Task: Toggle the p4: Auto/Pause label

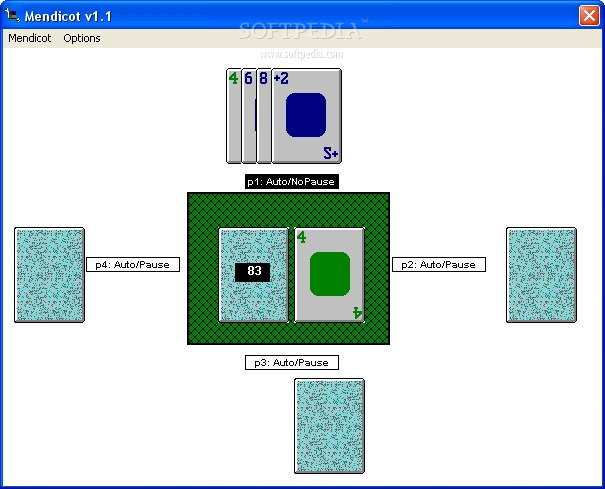Action: click(133, 265)
